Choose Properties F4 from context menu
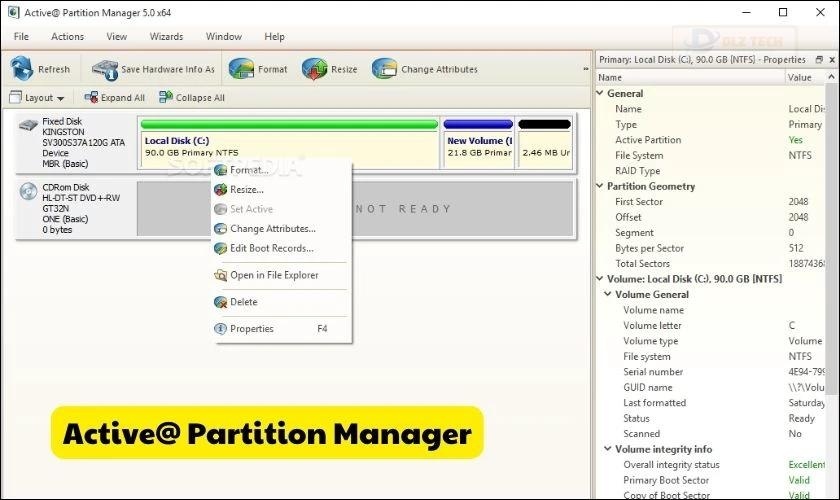This screenshot has width=840, height=500. (282, 329)
